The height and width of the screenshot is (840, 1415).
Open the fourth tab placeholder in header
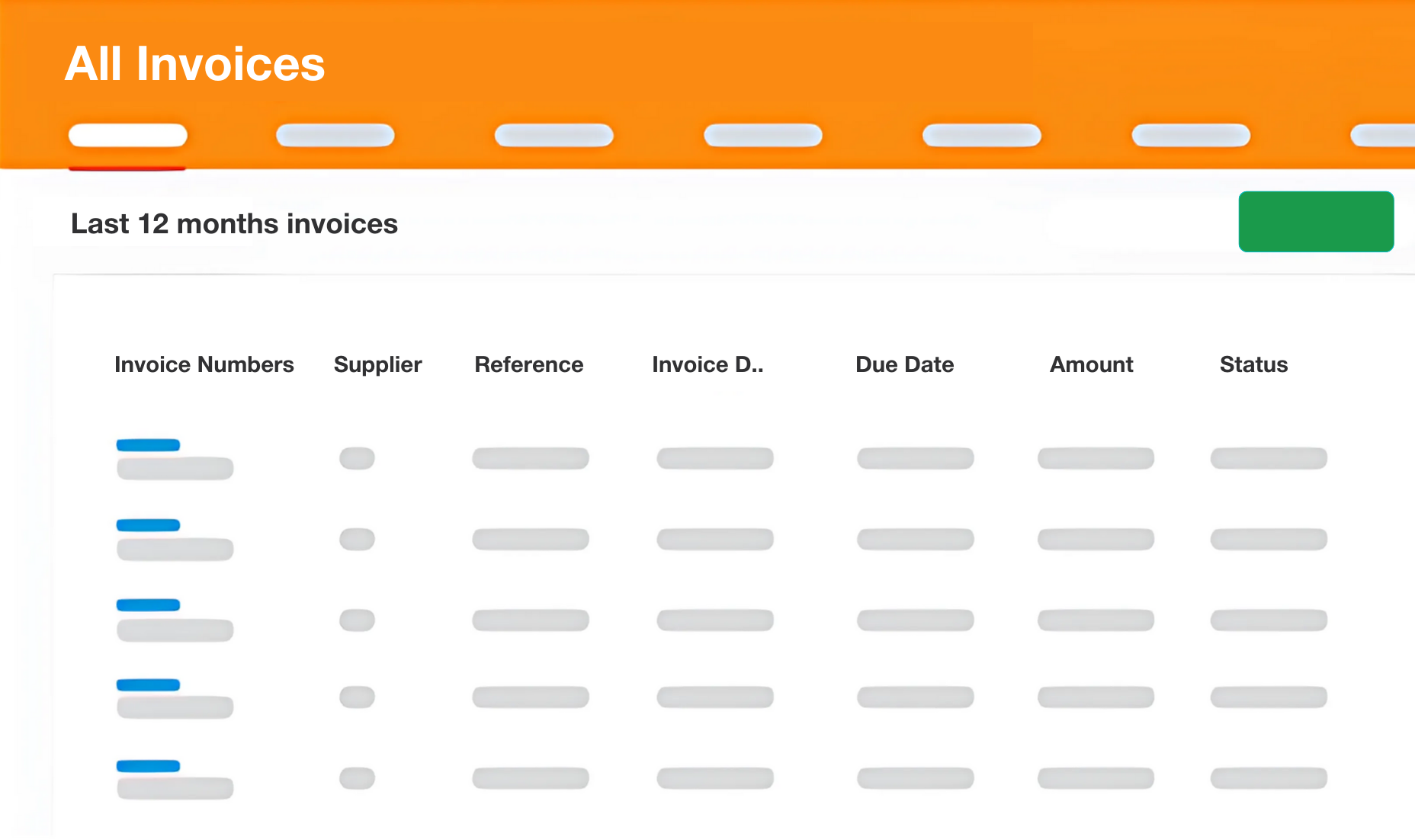[763, 135]
